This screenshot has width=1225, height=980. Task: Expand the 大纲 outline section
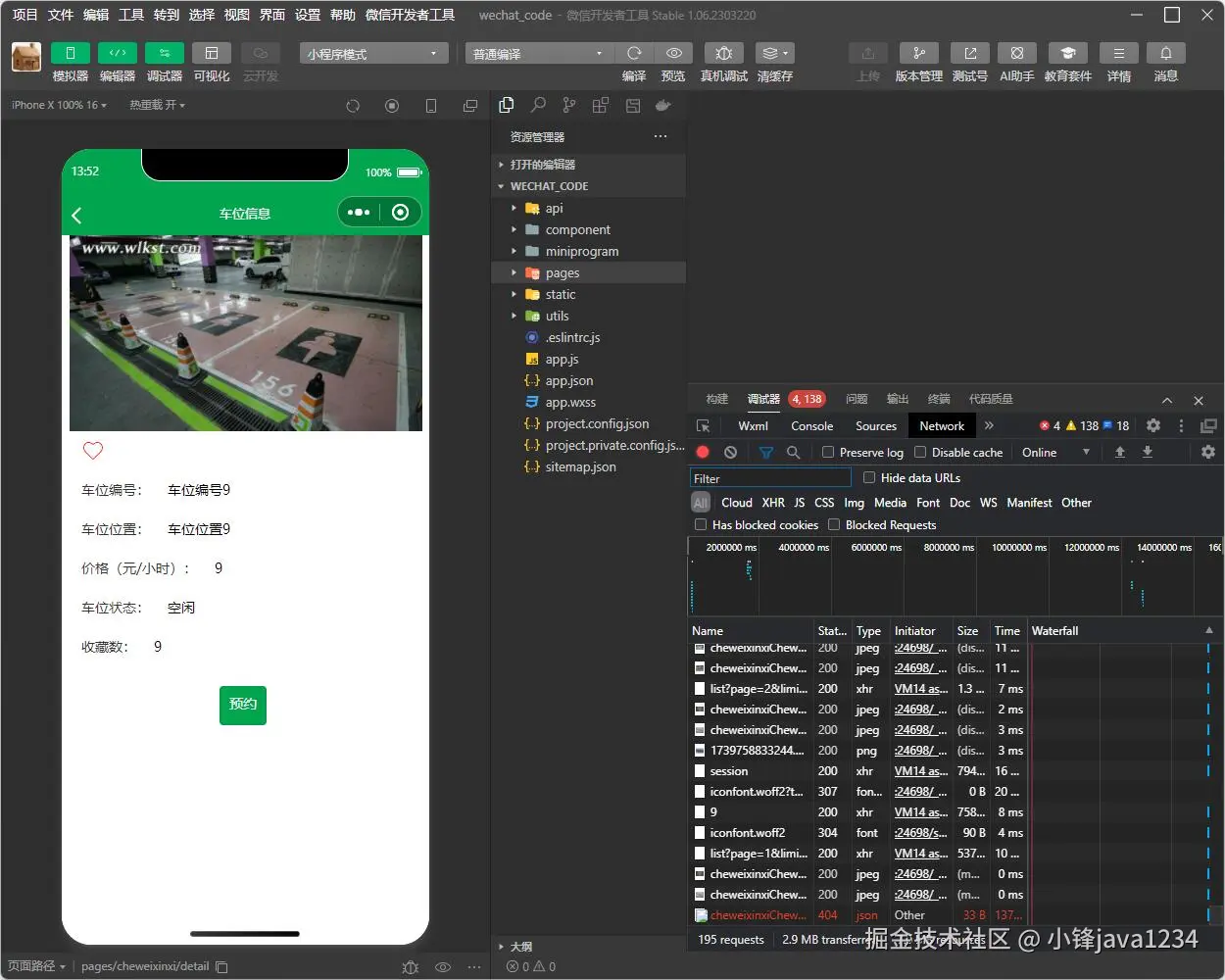pyautogui.click(x=588, y=947)
